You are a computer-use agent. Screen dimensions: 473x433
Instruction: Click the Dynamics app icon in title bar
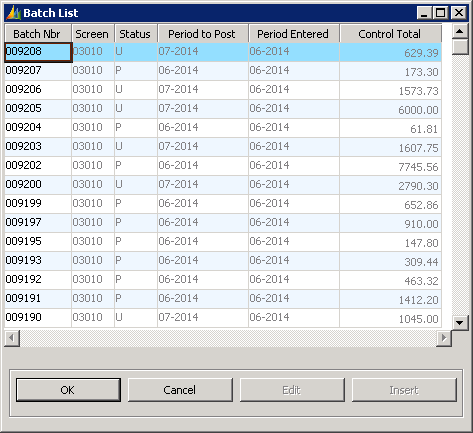(x=14, y=13)
